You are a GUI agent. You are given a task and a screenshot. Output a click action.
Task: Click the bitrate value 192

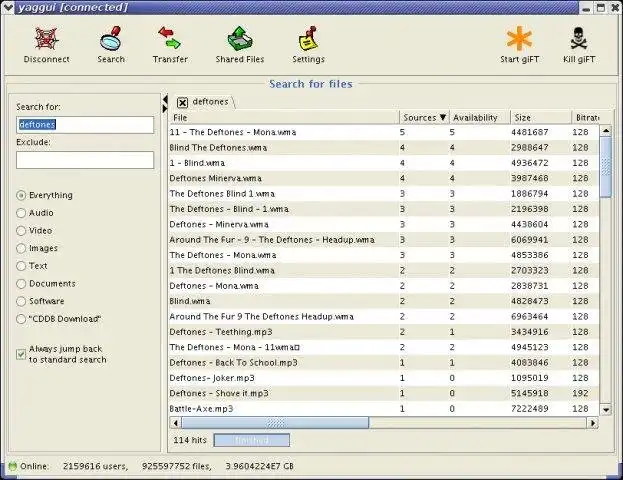[580, 393]
